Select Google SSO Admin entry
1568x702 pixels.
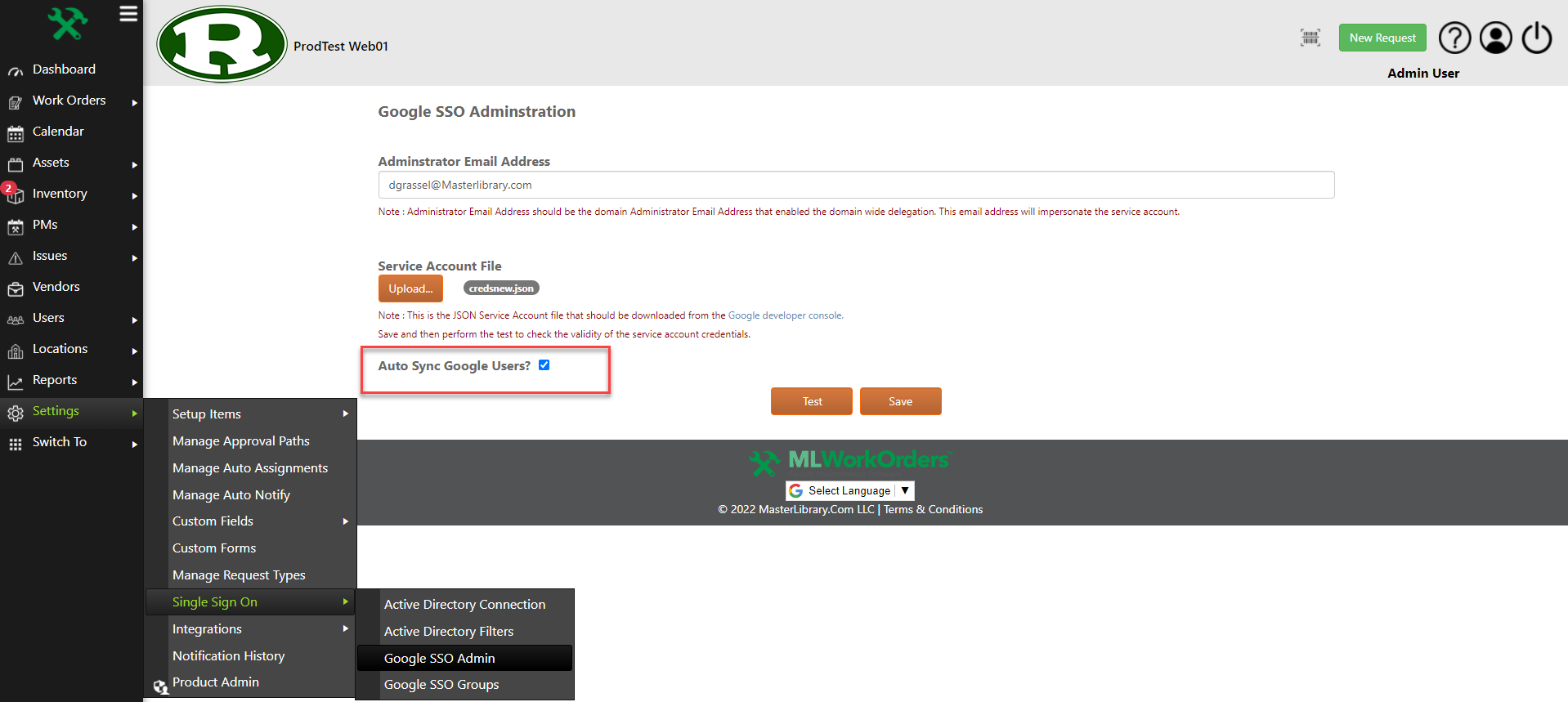pyautogui.click(x=465, y=658)
